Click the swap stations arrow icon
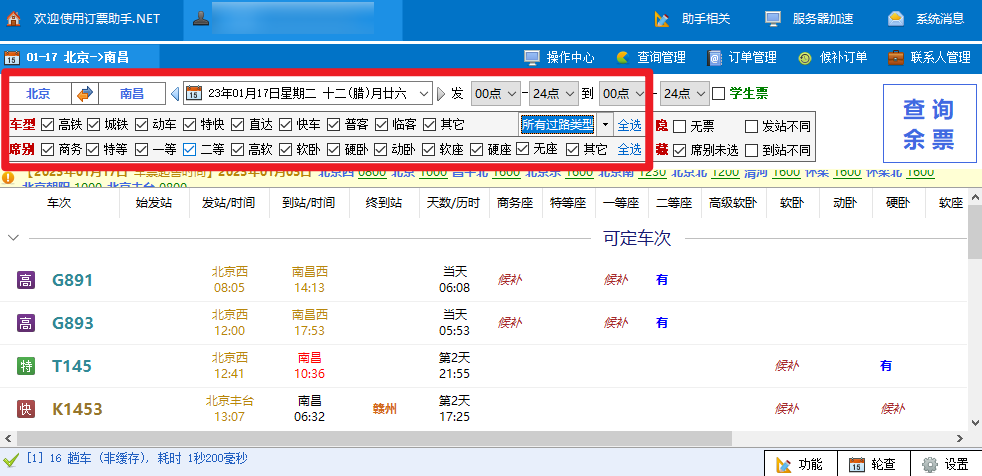Screen dimensions: 982x476 click(x=85, y=94)
